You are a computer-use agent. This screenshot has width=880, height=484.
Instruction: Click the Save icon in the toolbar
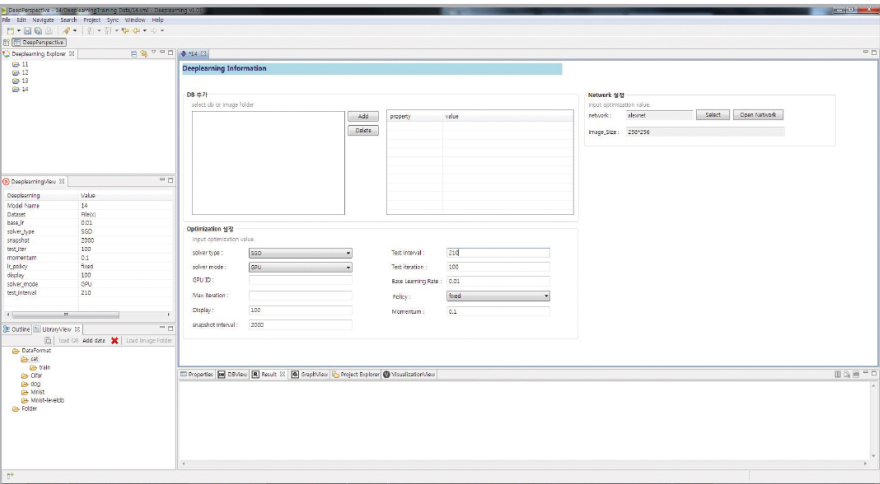[28, 31]
